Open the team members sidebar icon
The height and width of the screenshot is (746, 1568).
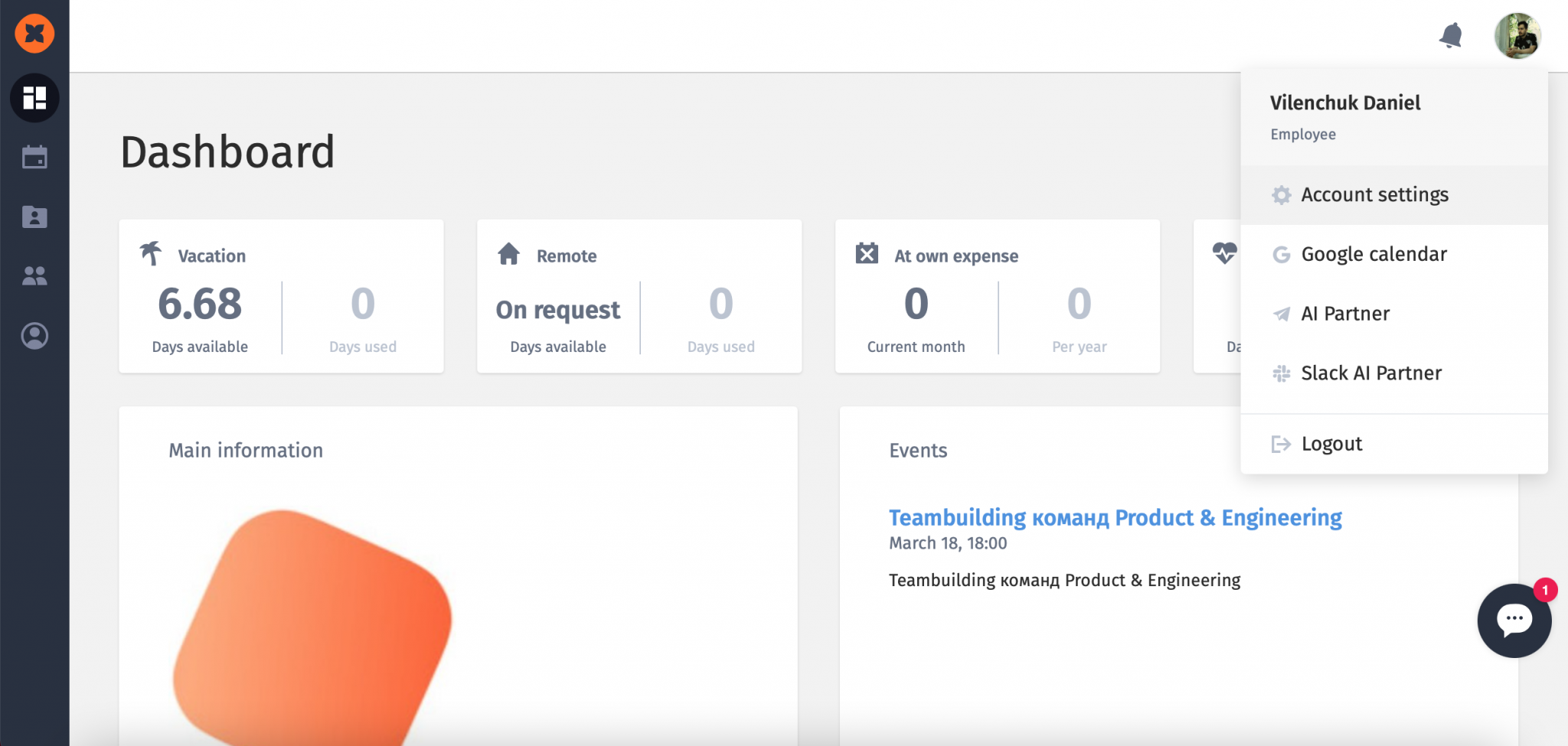(x=34, y=276)
